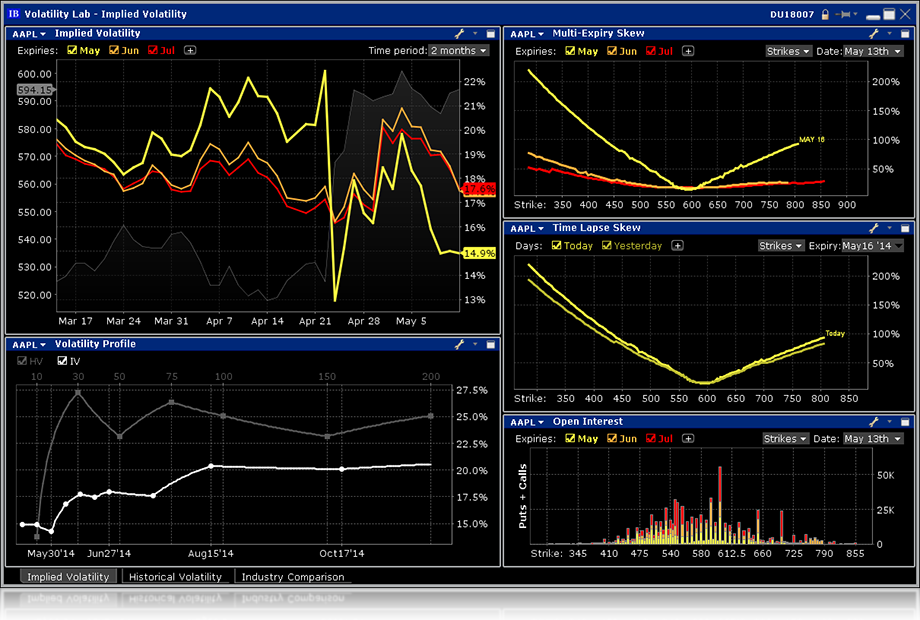This screenshot has height=620, width=920.
Task: Open Time Lapse Skew settings wrench icon
Action: (872, 228)
